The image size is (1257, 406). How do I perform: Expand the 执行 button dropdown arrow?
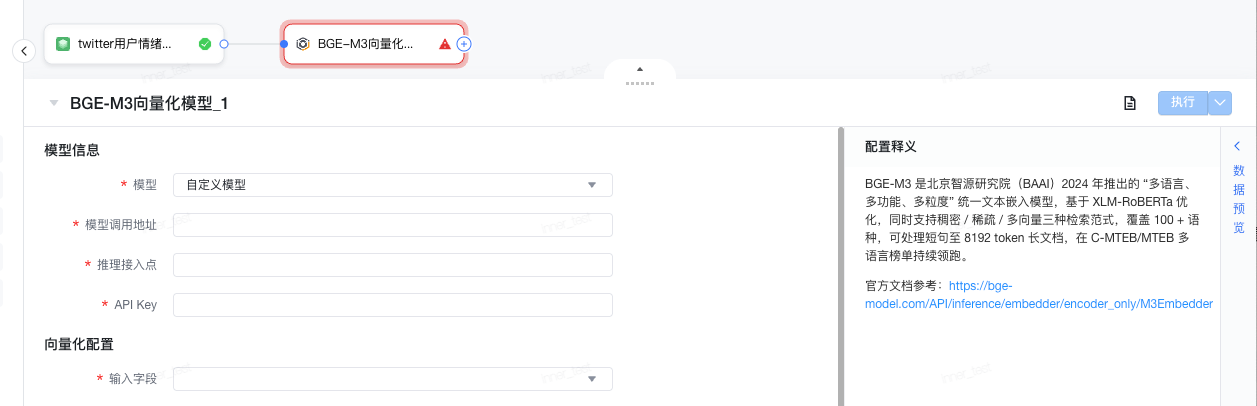tap(1220, 102)
